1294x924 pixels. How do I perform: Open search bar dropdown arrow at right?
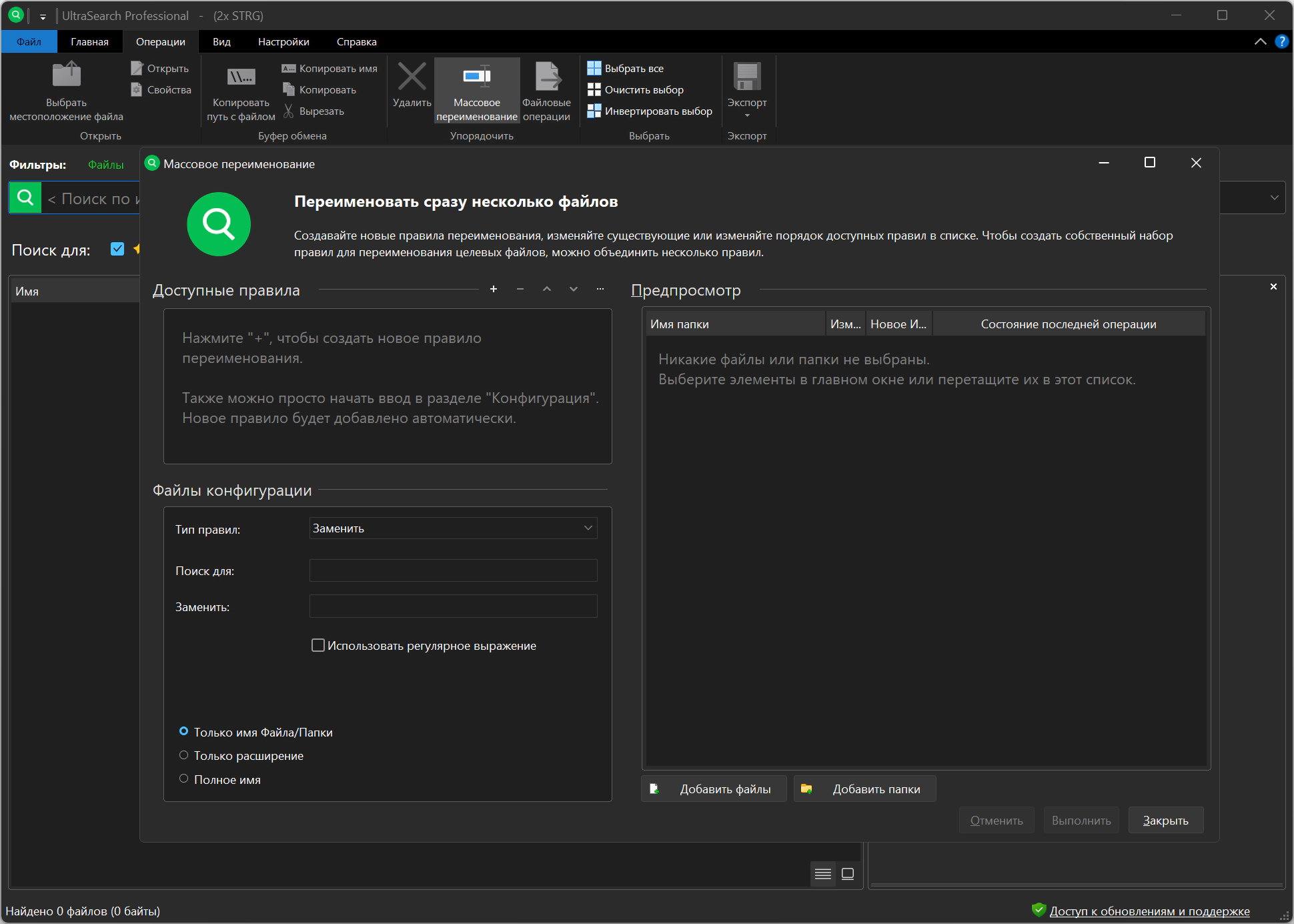tap(1274, 197)
